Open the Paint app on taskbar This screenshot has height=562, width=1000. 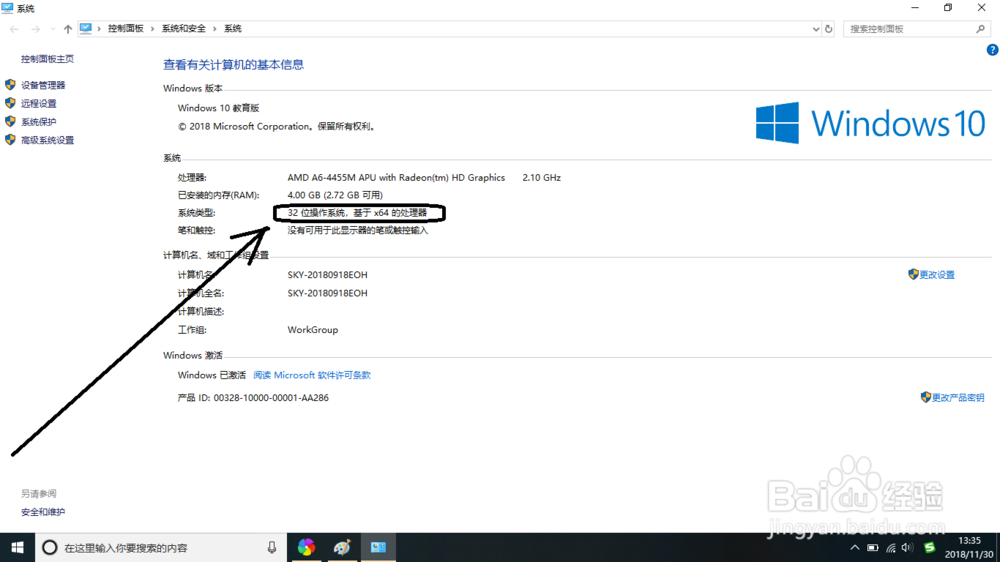(342, 547)
